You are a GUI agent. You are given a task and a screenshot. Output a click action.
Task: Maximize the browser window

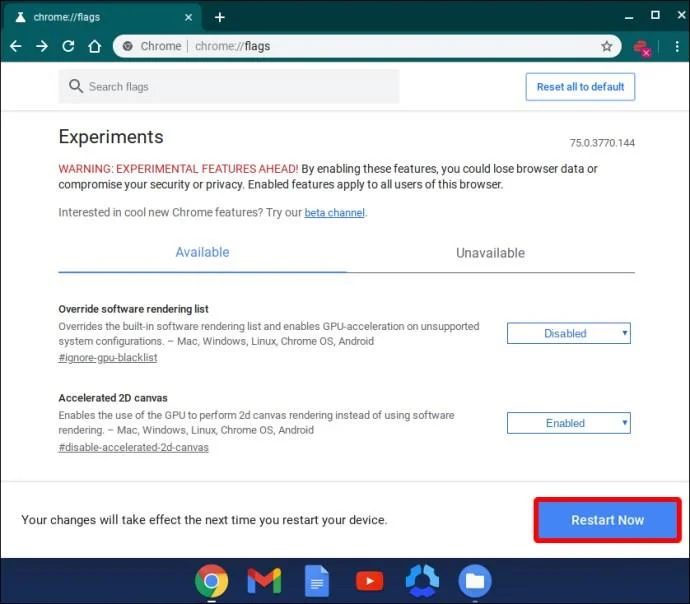coord(655,15)
